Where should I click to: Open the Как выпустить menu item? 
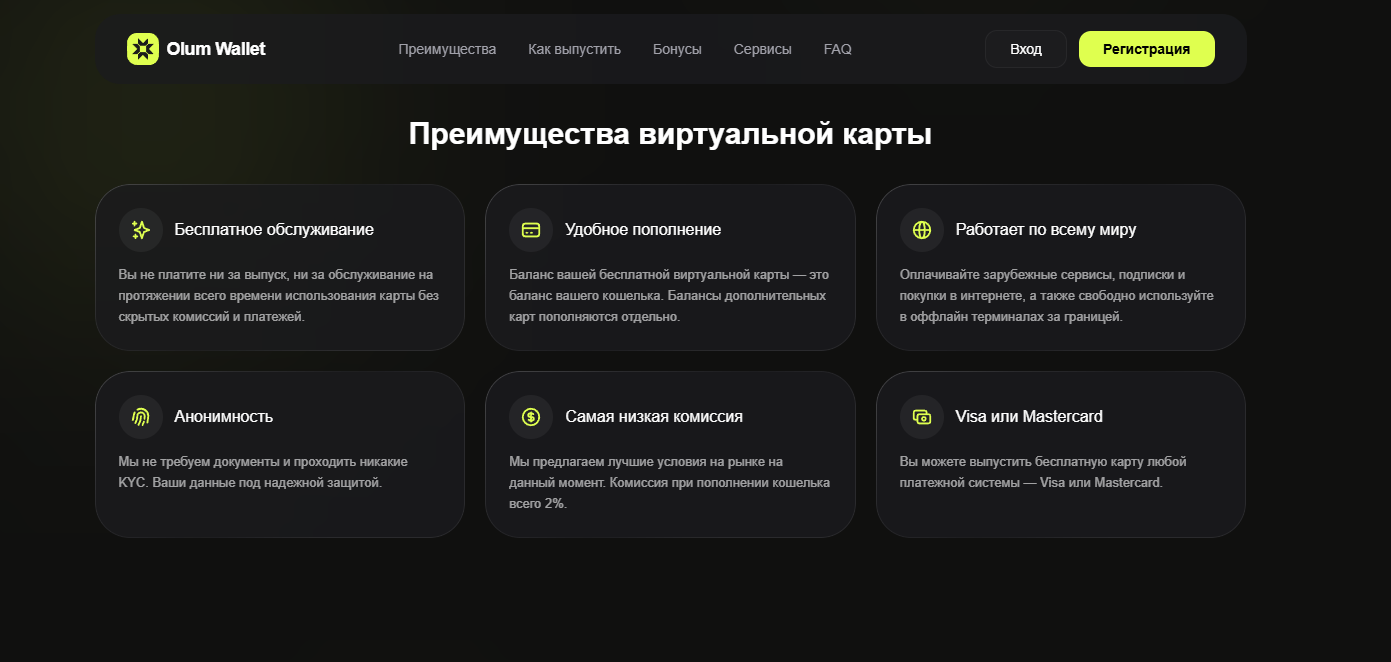575,49
